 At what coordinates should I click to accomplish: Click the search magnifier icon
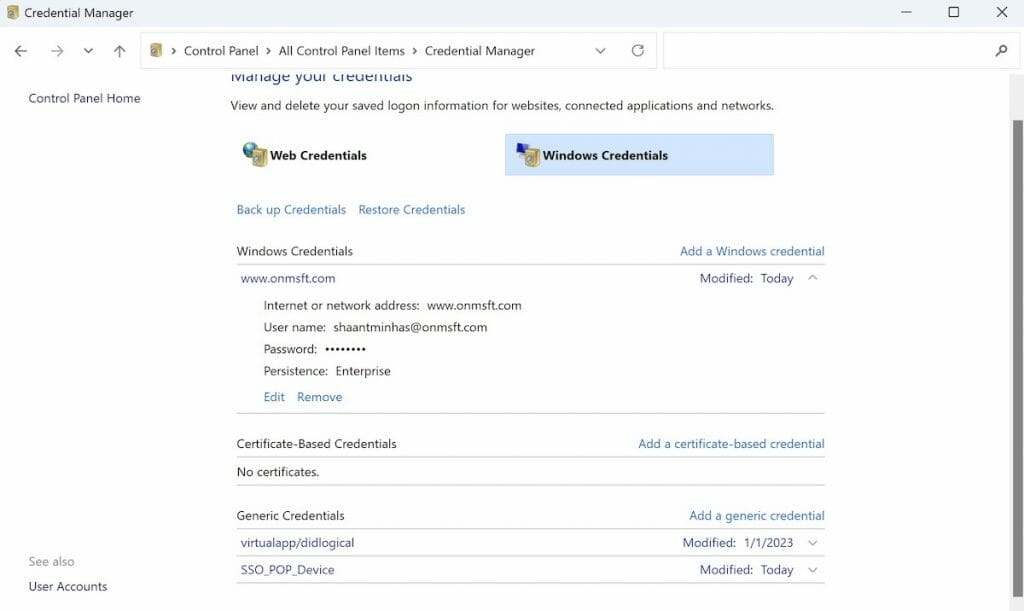point(1001,51)
